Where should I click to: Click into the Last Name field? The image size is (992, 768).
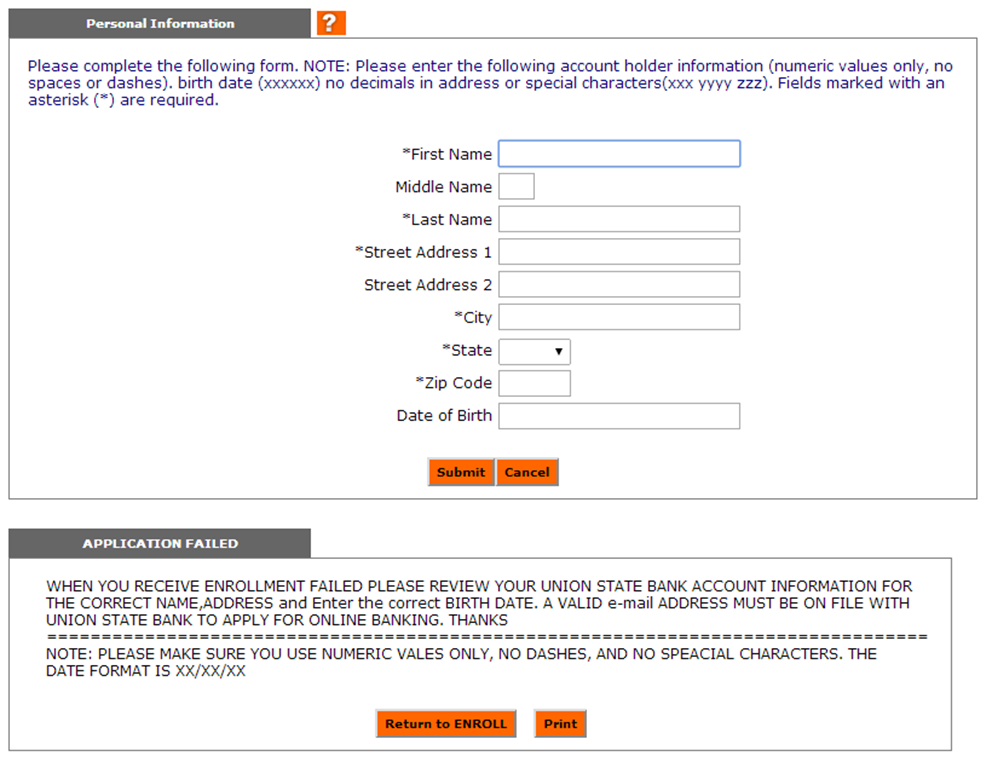[x=619, y=219]
